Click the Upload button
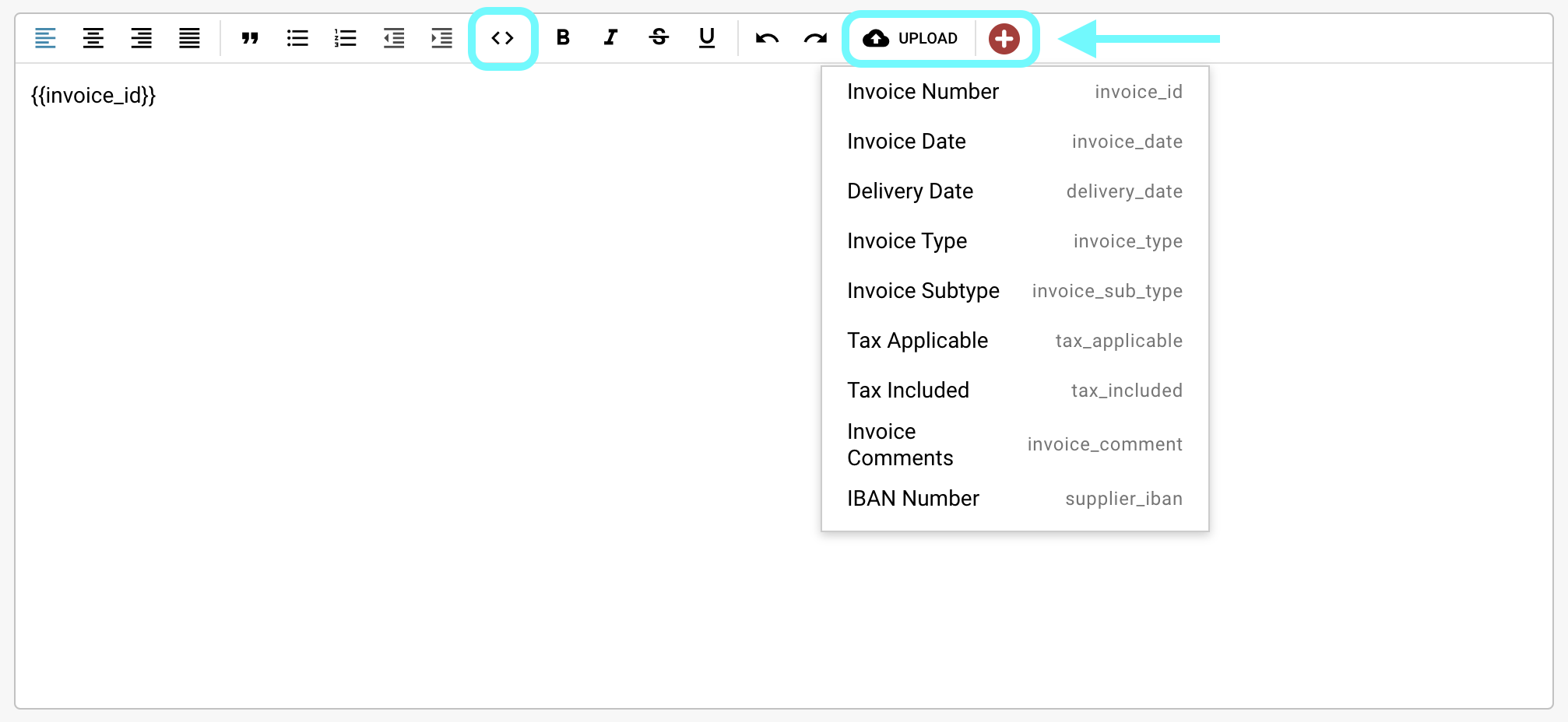The width and height of the screenshot is (1568, 722). 911,38
